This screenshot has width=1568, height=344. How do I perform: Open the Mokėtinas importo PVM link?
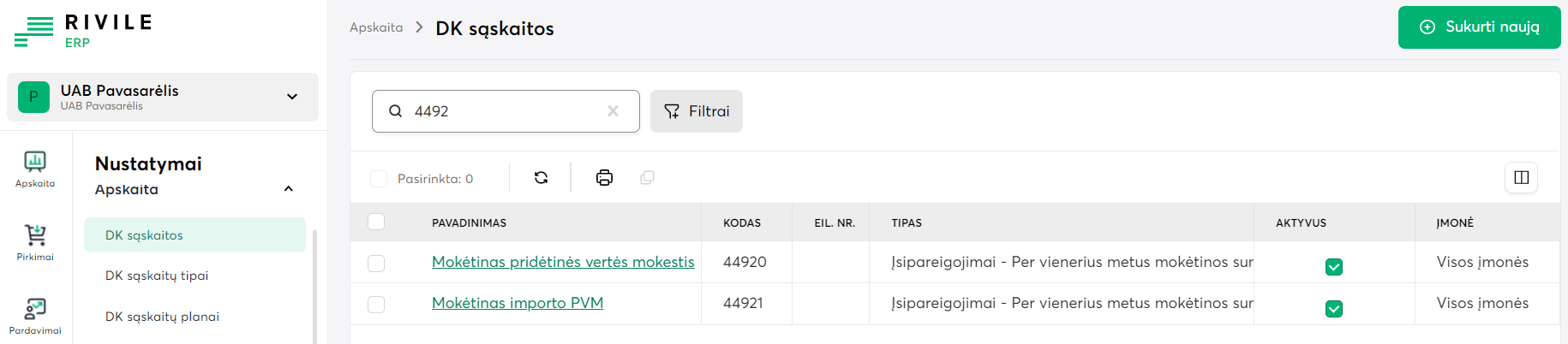[x=518, y=303]
